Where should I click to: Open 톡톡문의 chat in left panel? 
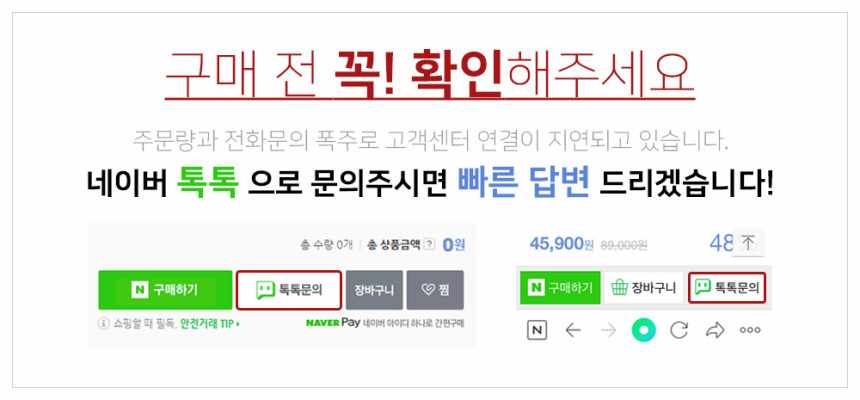tap(289, 290)
